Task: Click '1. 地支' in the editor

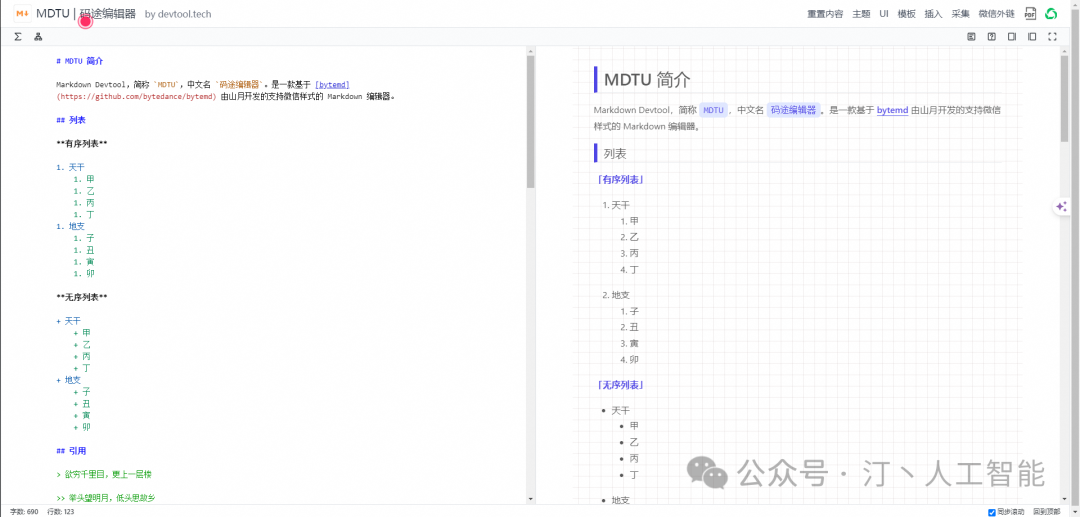Action: [71, 226]
